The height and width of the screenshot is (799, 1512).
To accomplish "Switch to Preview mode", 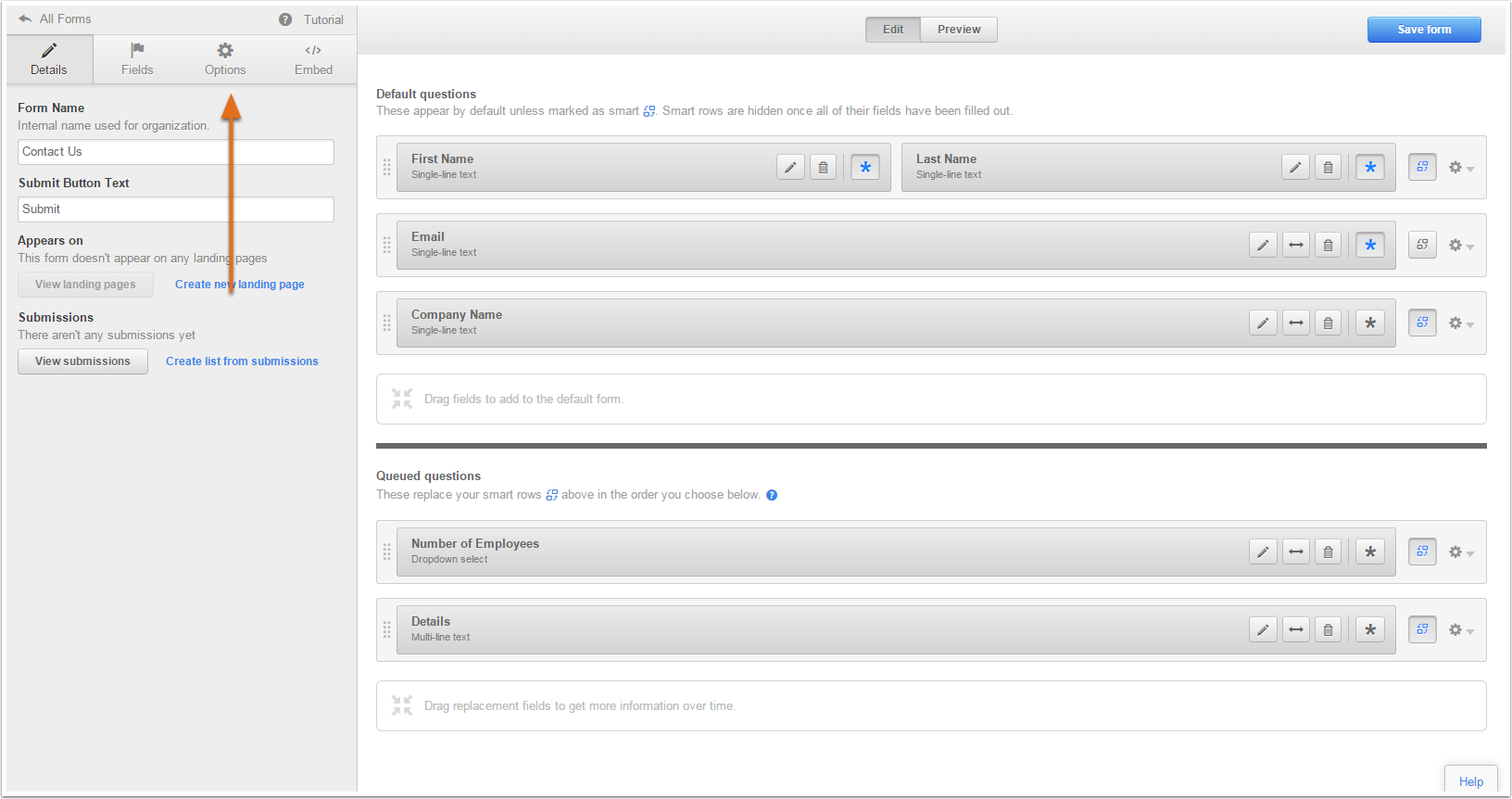I will coord(959,30).
